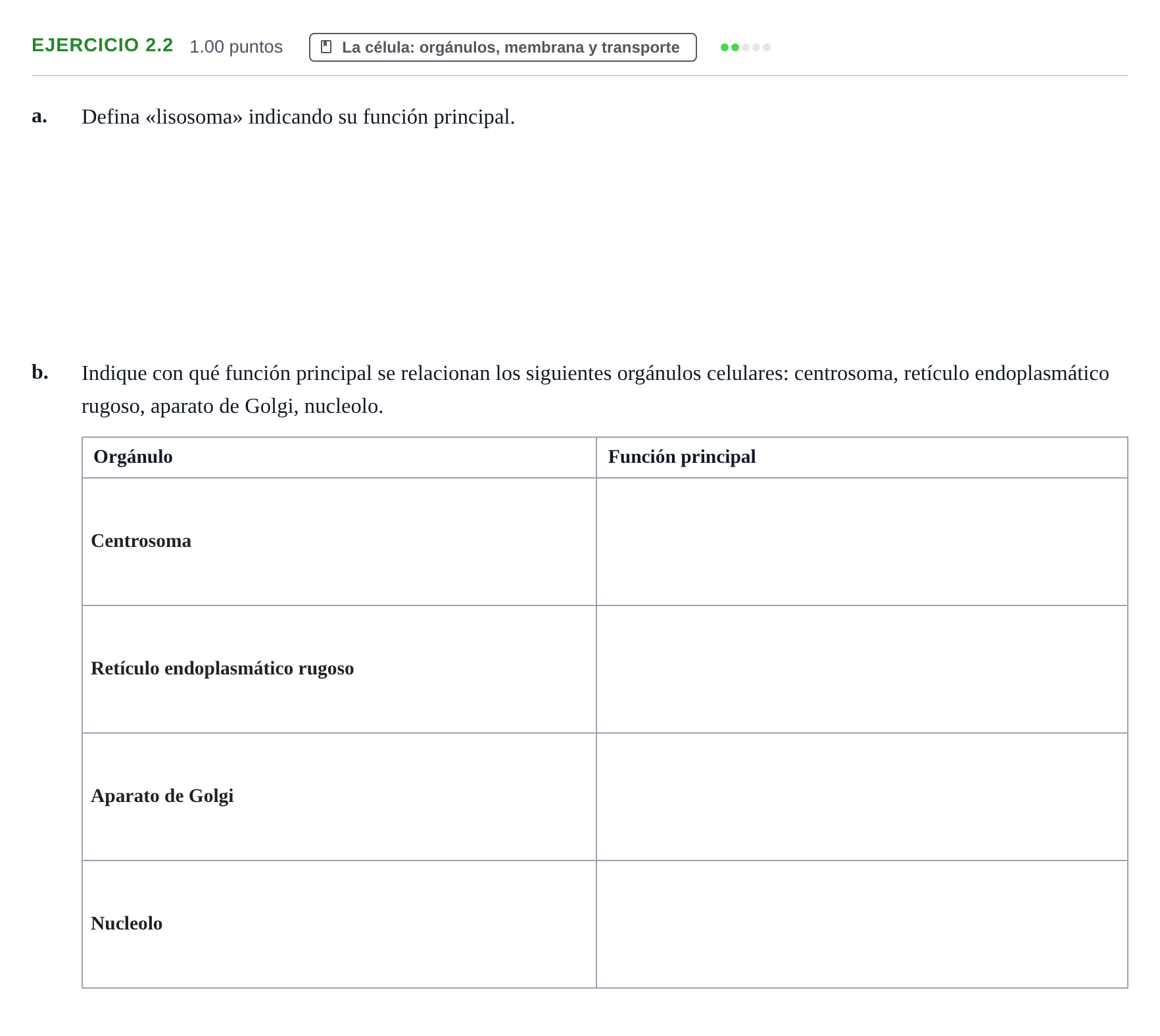Click the empty function cell for Nucleolo
This screenshot has height=1036, width=1160.
[x=861, y=924]
